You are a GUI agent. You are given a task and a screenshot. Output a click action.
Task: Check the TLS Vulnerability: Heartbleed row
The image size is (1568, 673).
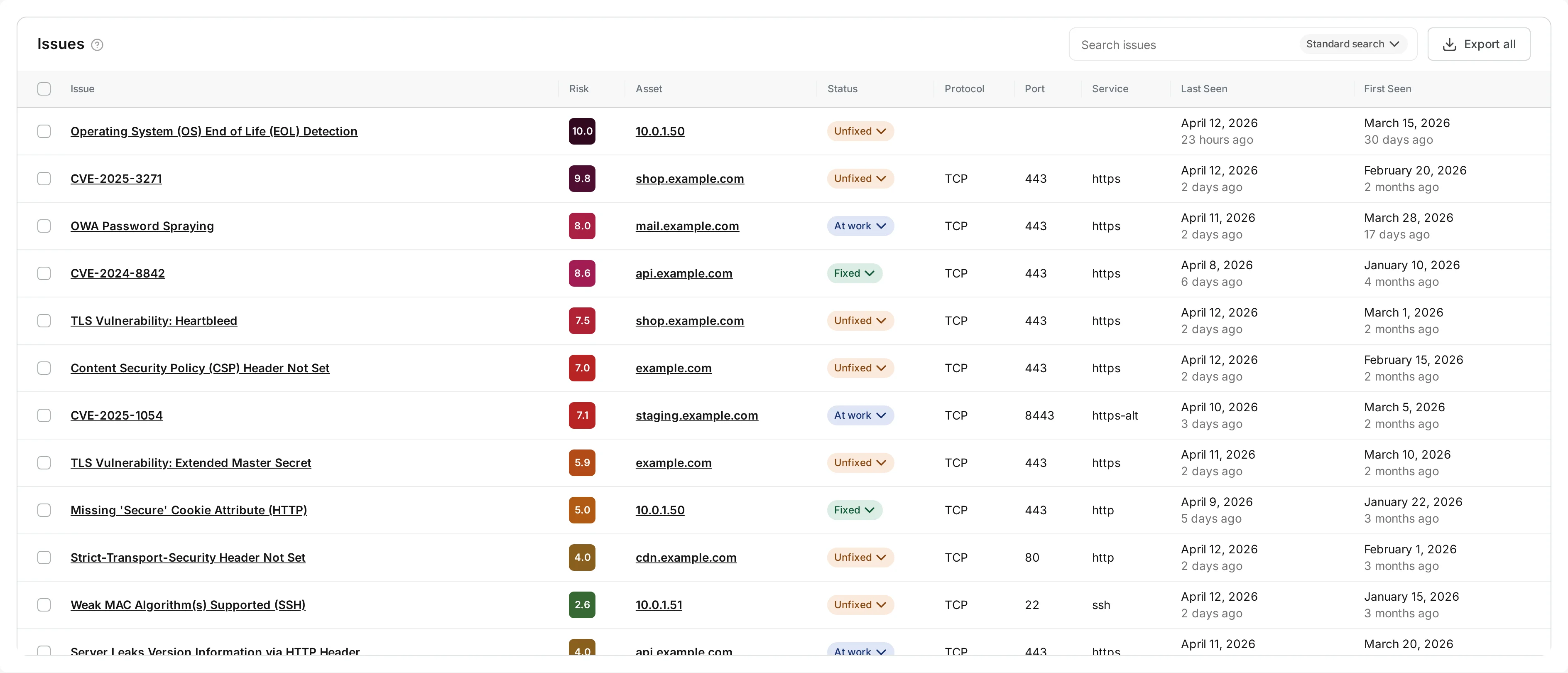(x=44, y=320)
